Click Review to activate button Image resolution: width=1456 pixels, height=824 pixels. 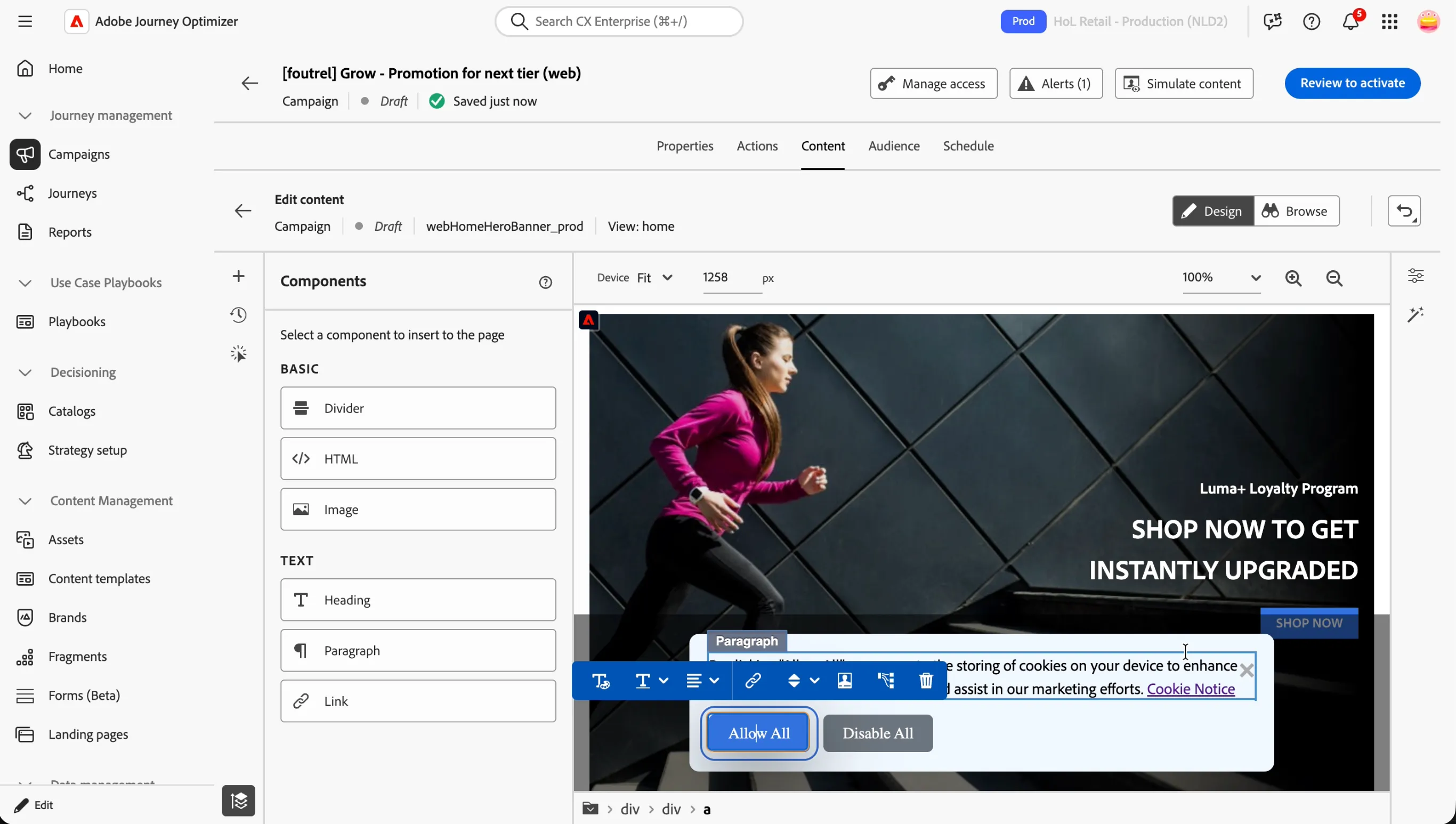(1352, 83)
